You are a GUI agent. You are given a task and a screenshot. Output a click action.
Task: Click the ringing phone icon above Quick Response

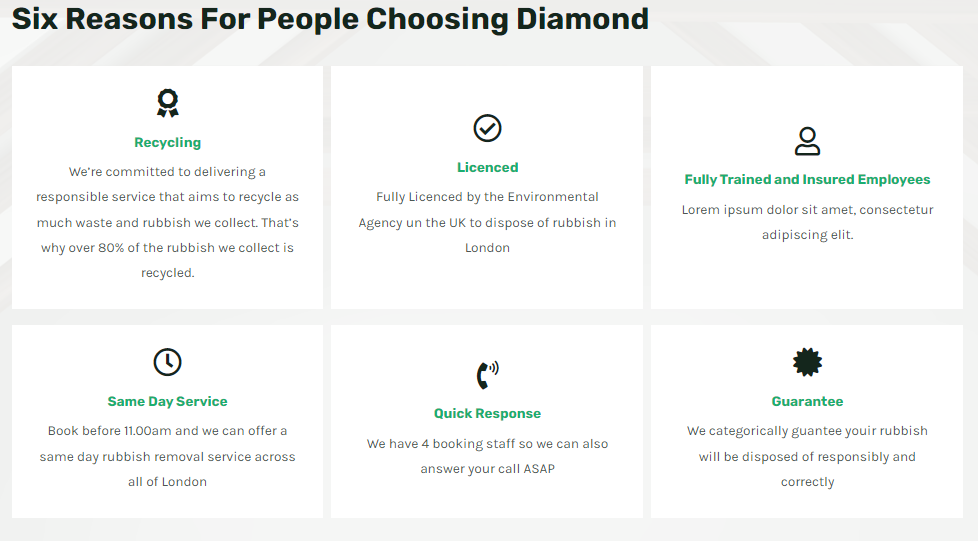coord(487,374)
